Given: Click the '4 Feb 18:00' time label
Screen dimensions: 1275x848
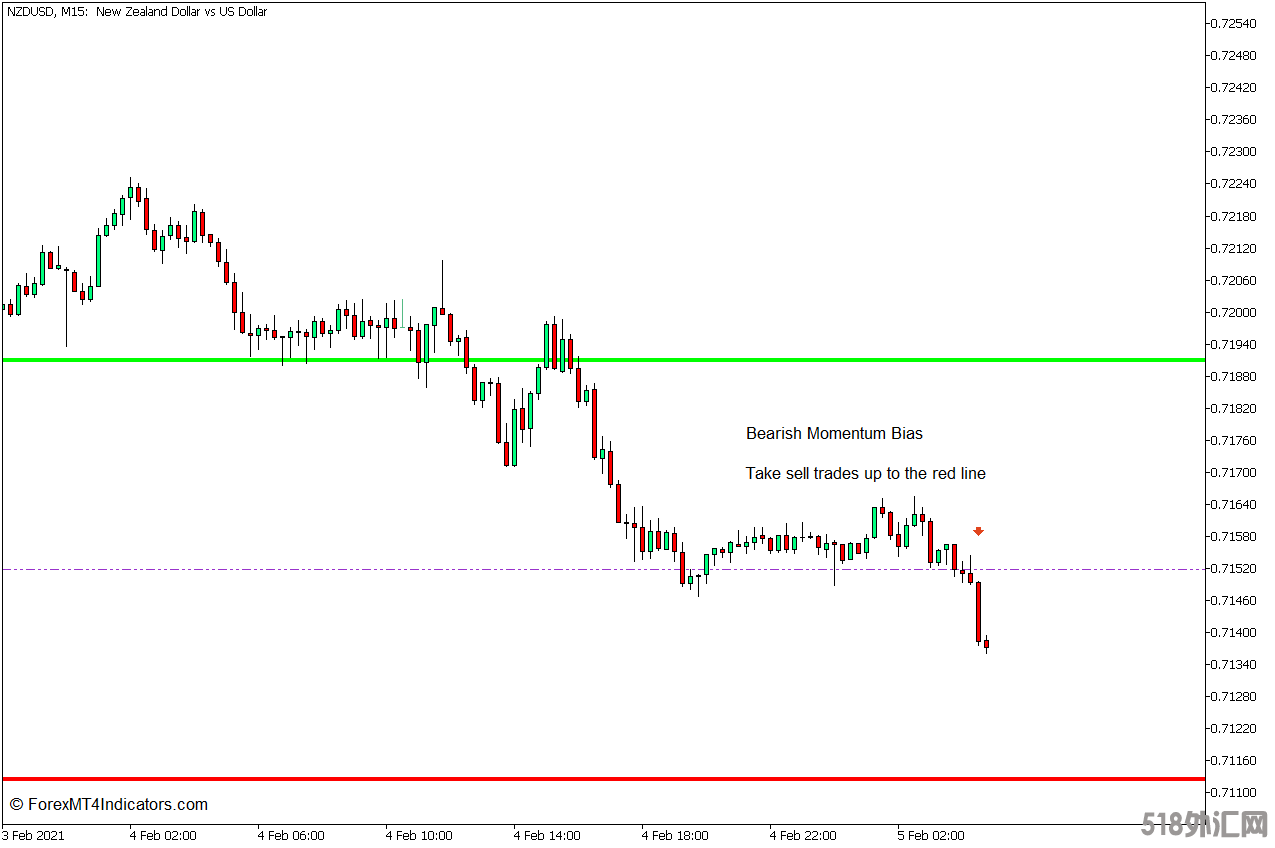Looking at the screenshot, I should [675, 836].
